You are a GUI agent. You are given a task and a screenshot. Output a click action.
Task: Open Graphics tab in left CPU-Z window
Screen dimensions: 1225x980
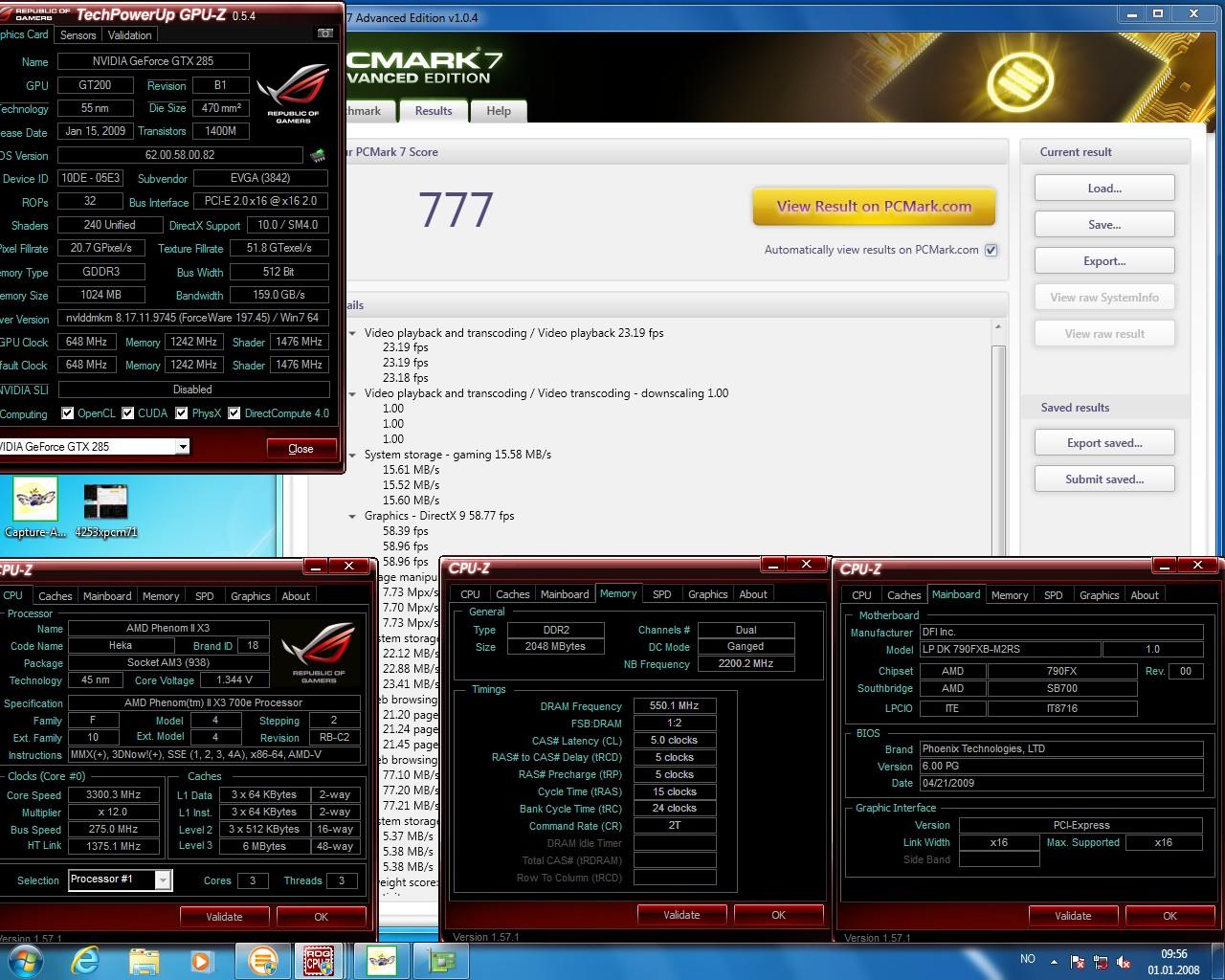[x=251, y=595]
